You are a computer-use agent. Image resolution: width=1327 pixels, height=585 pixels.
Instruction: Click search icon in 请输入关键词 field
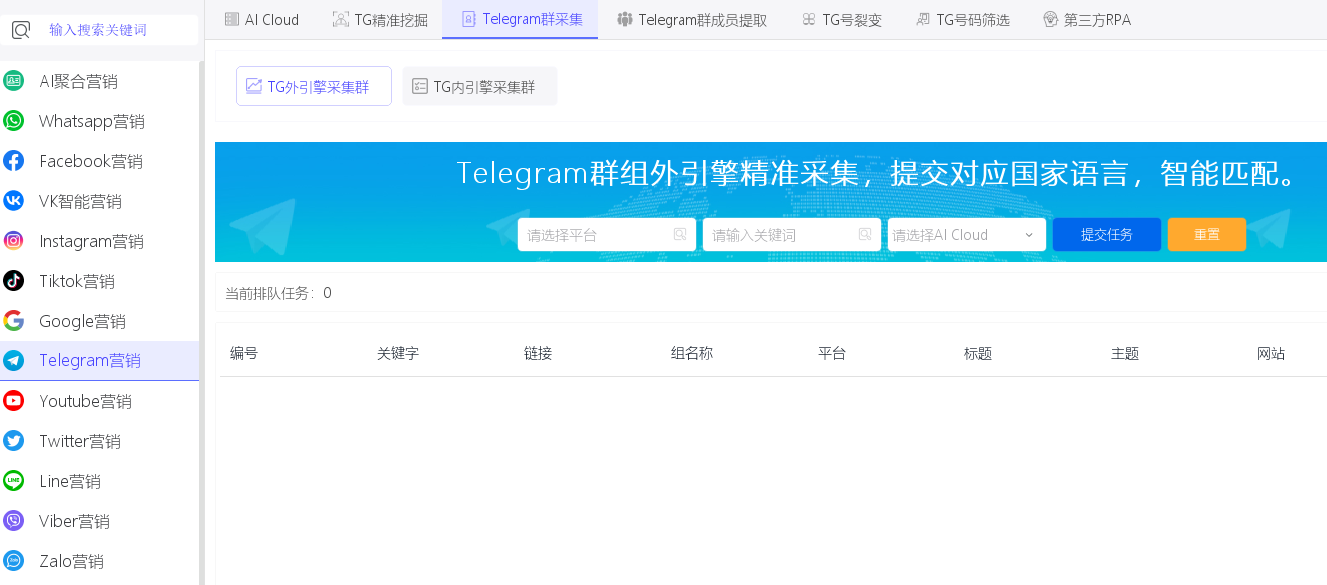pos(865,235)
